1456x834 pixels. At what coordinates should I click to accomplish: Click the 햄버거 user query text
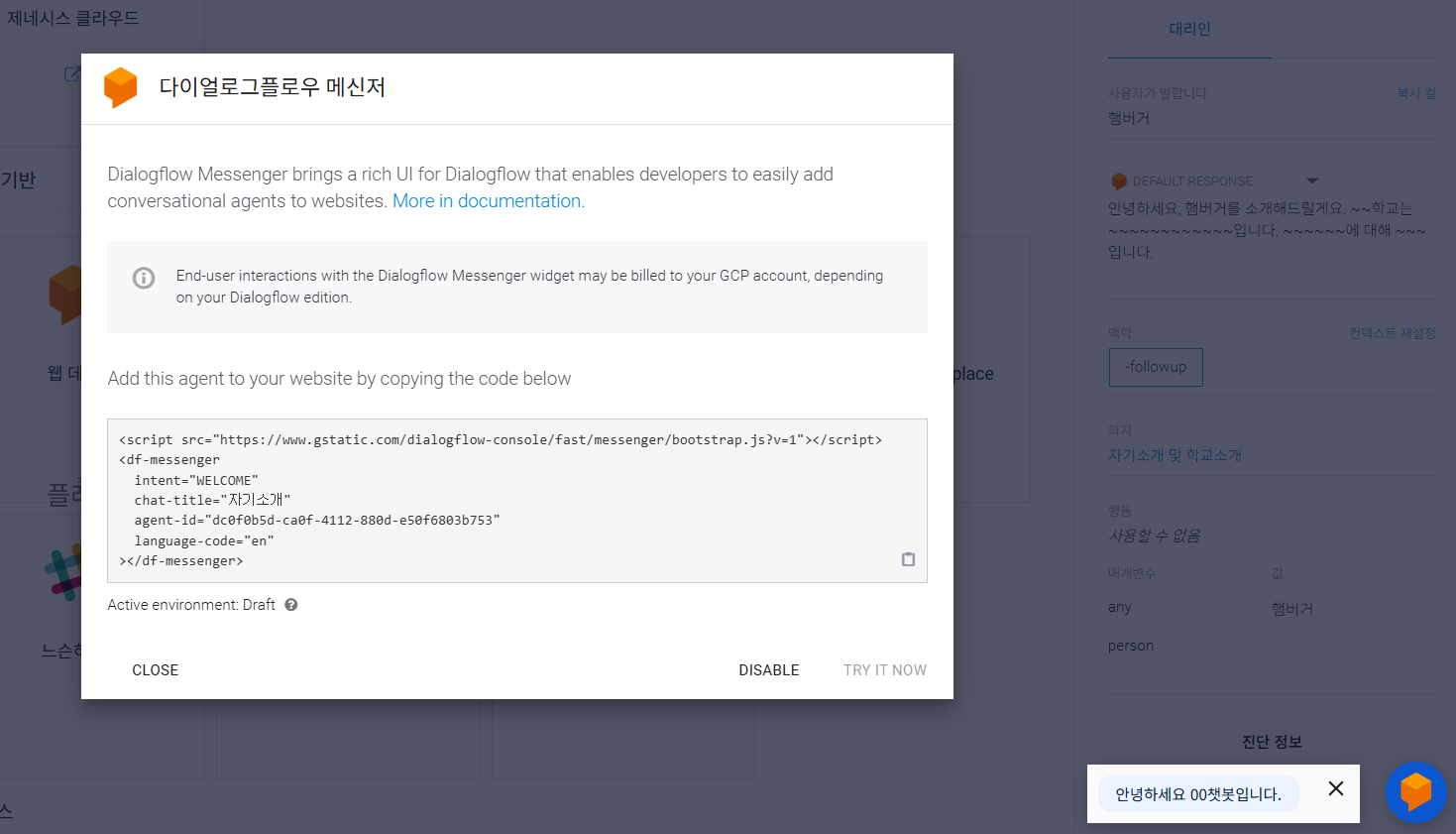click(1129, 118)
